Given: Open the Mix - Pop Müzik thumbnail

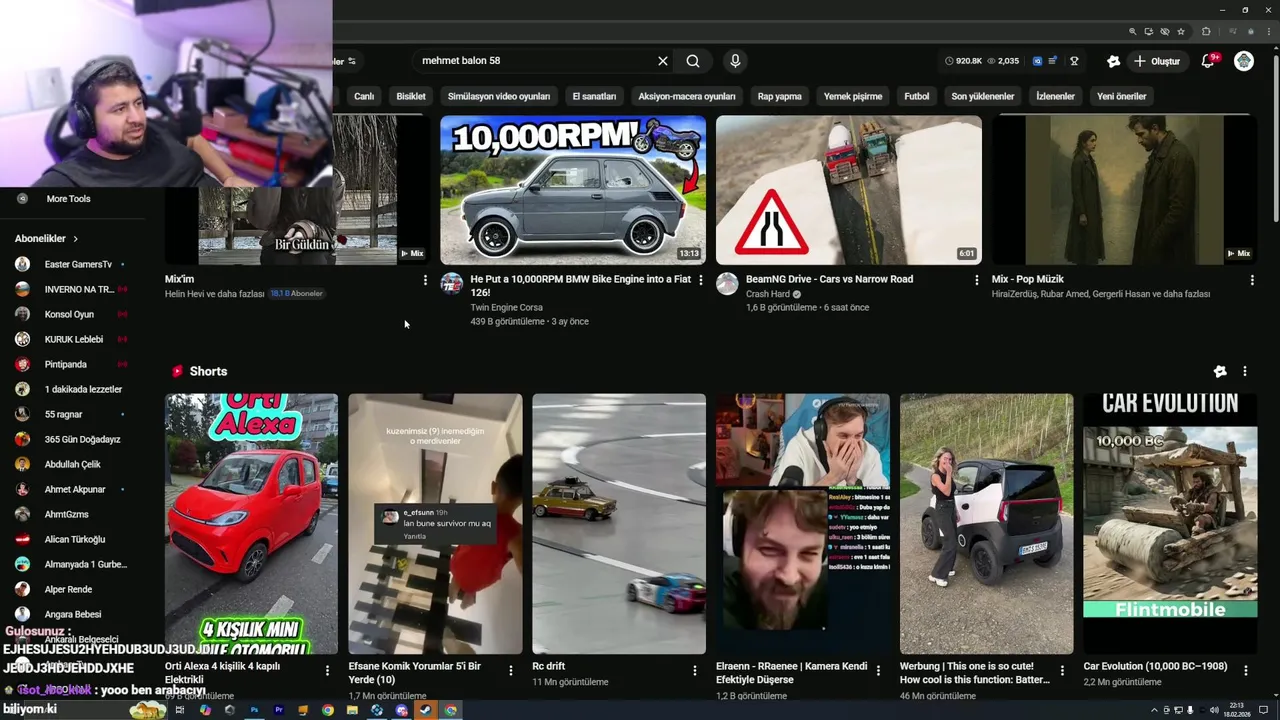Looking at the screenshot, I should (1124, 190).
